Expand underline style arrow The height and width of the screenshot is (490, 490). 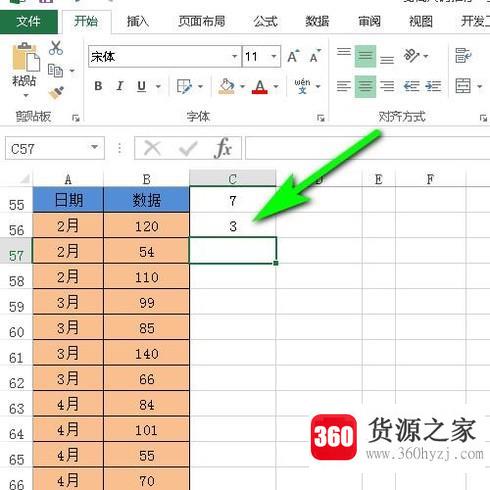158,86
